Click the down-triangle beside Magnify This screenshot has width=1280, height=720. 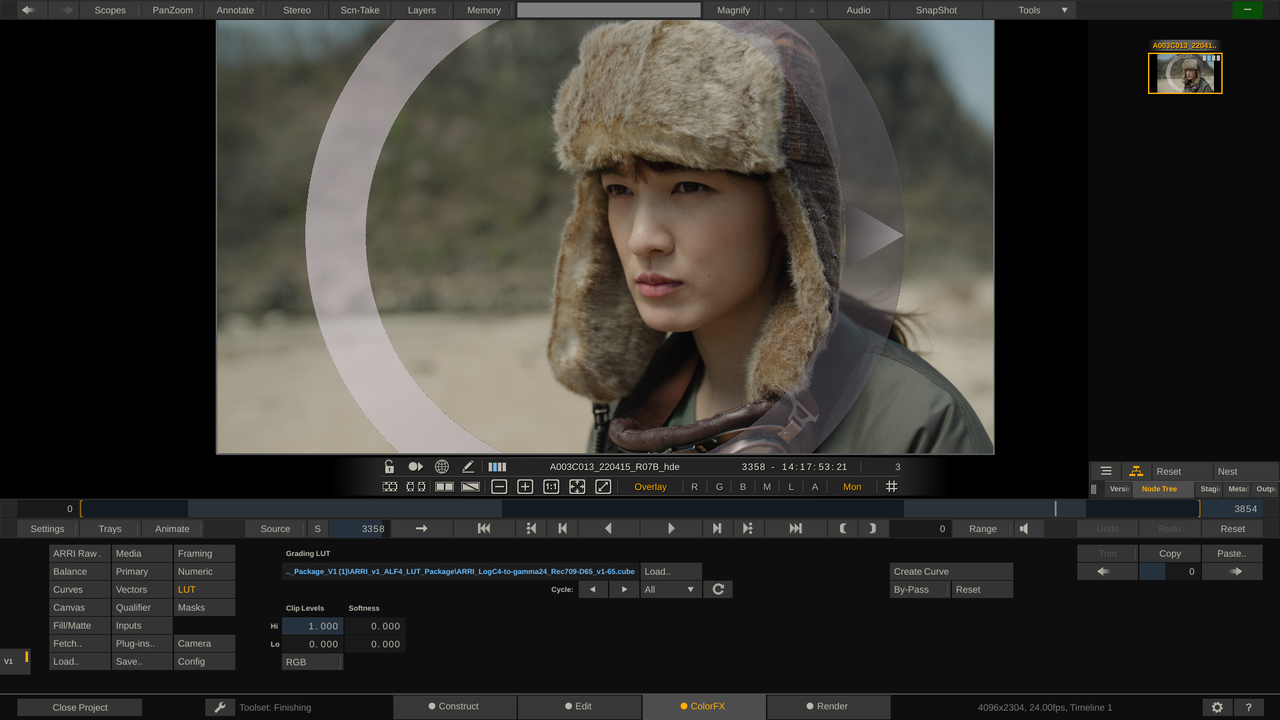click(780, 10)
